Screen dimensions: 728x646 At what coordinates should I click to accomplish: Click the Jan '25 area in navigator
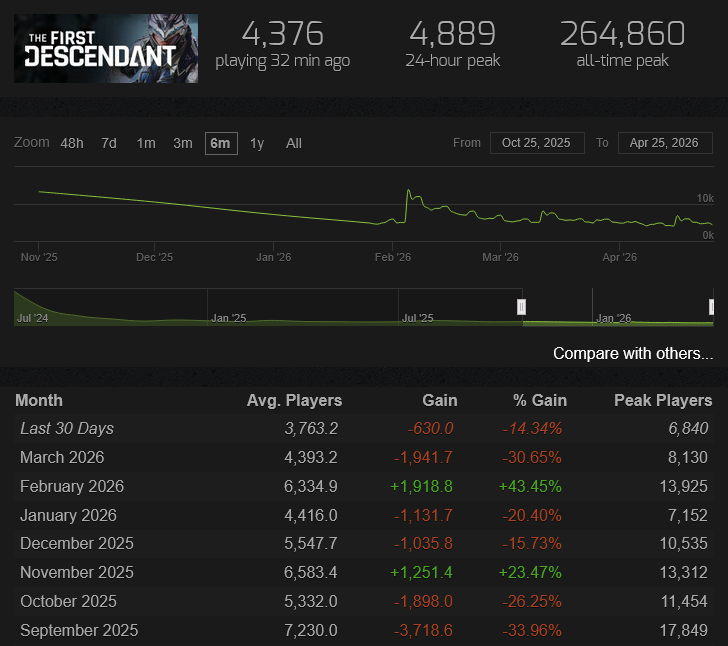tap(229, 318)
